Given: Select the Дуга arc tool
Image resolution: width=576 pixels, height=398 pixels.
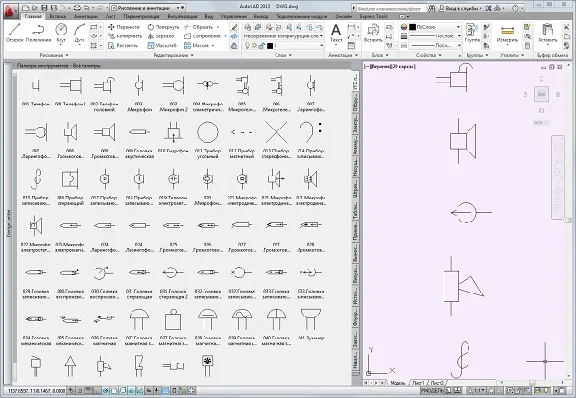Looking at the screenshot, I should pos(79,33).
